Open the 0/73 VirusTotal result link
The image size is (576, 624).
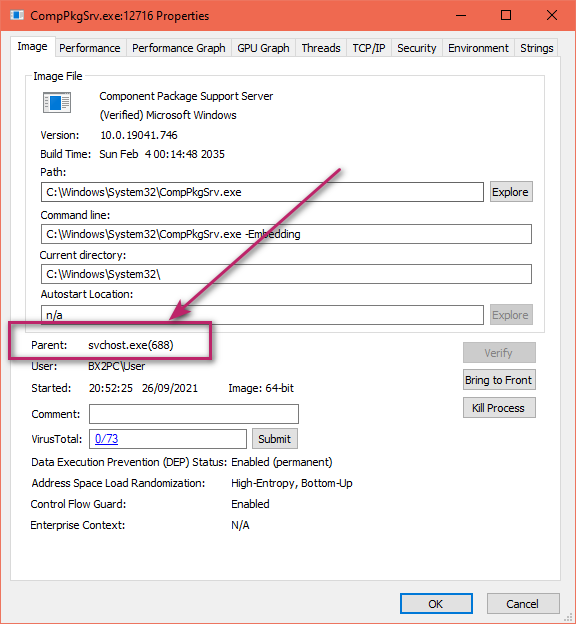tap(107, 439)
